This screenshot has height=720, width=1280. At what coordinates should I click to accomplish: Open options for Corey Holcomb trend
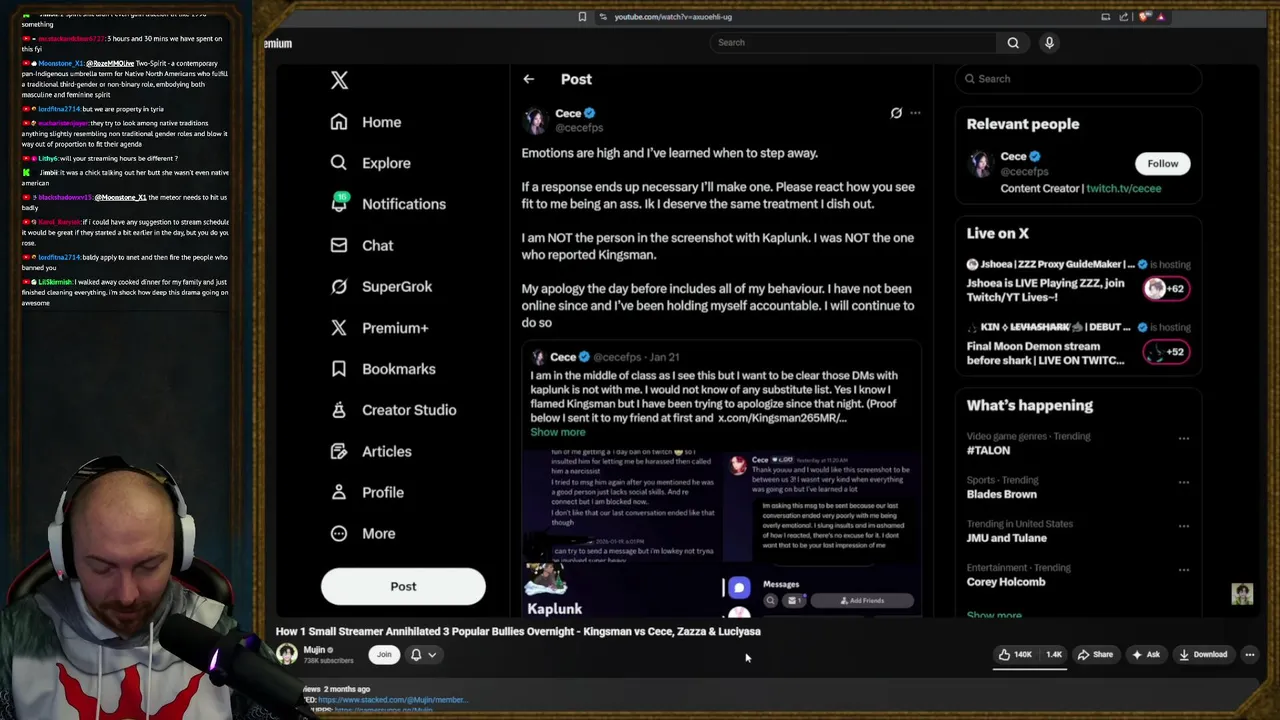click(x=1184, y=570)
